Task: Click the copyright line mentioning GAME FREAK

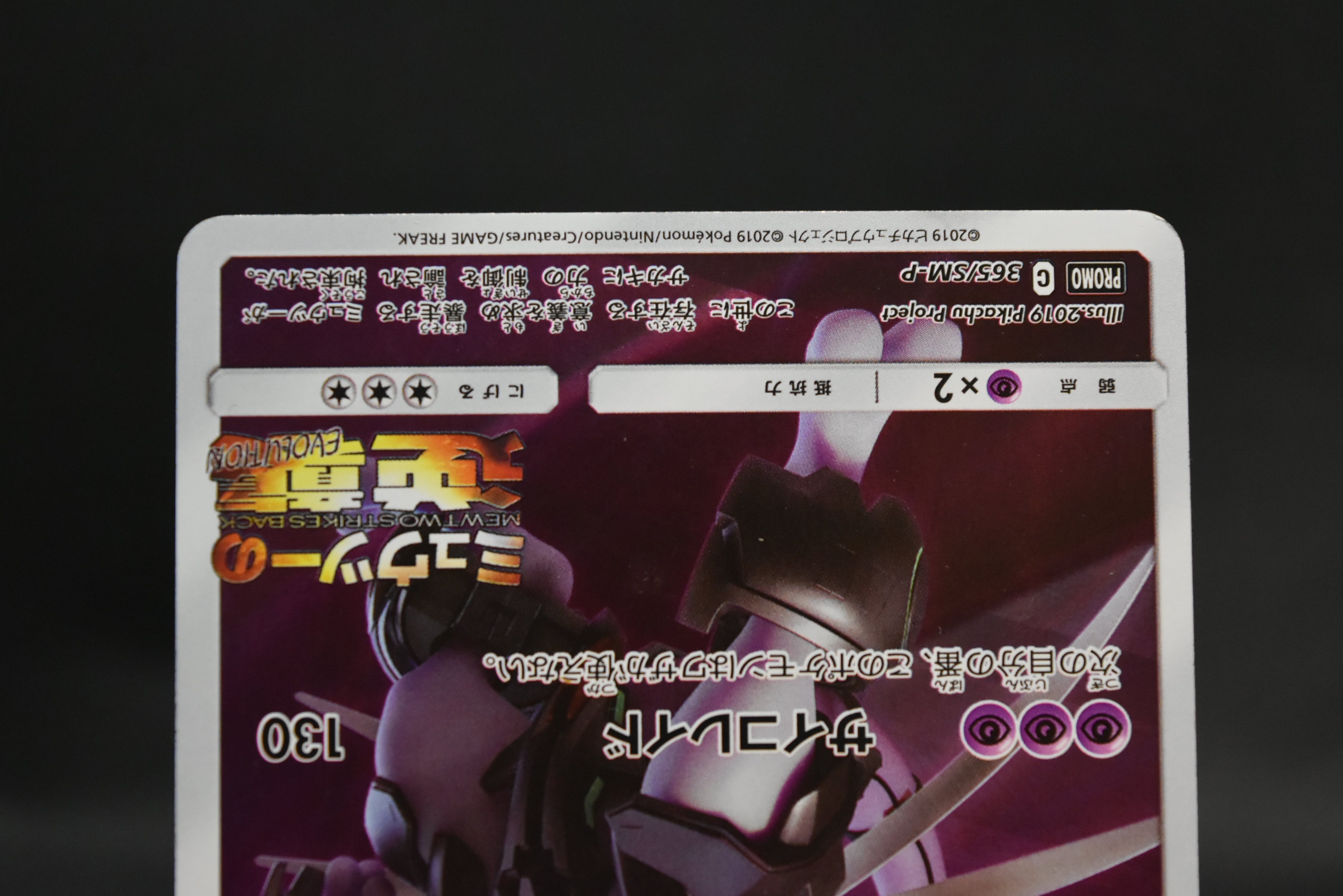Action: (x=686, y=236)
